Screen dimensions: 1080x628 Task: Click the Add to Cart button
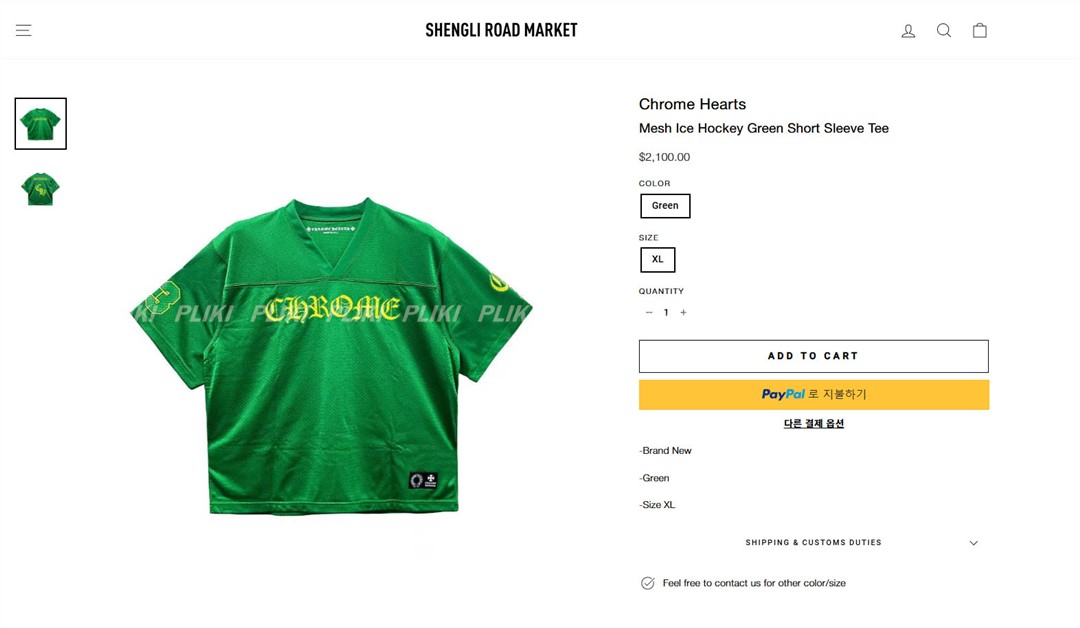tap(813, 356)
